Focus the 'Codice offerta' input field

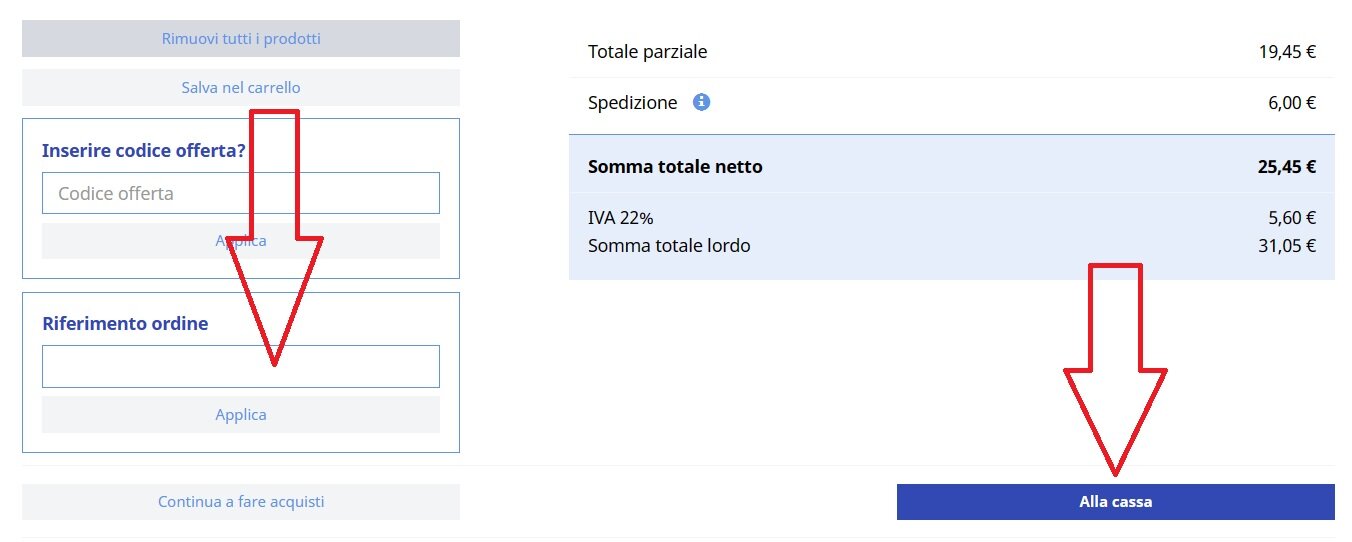coord(150,193)
